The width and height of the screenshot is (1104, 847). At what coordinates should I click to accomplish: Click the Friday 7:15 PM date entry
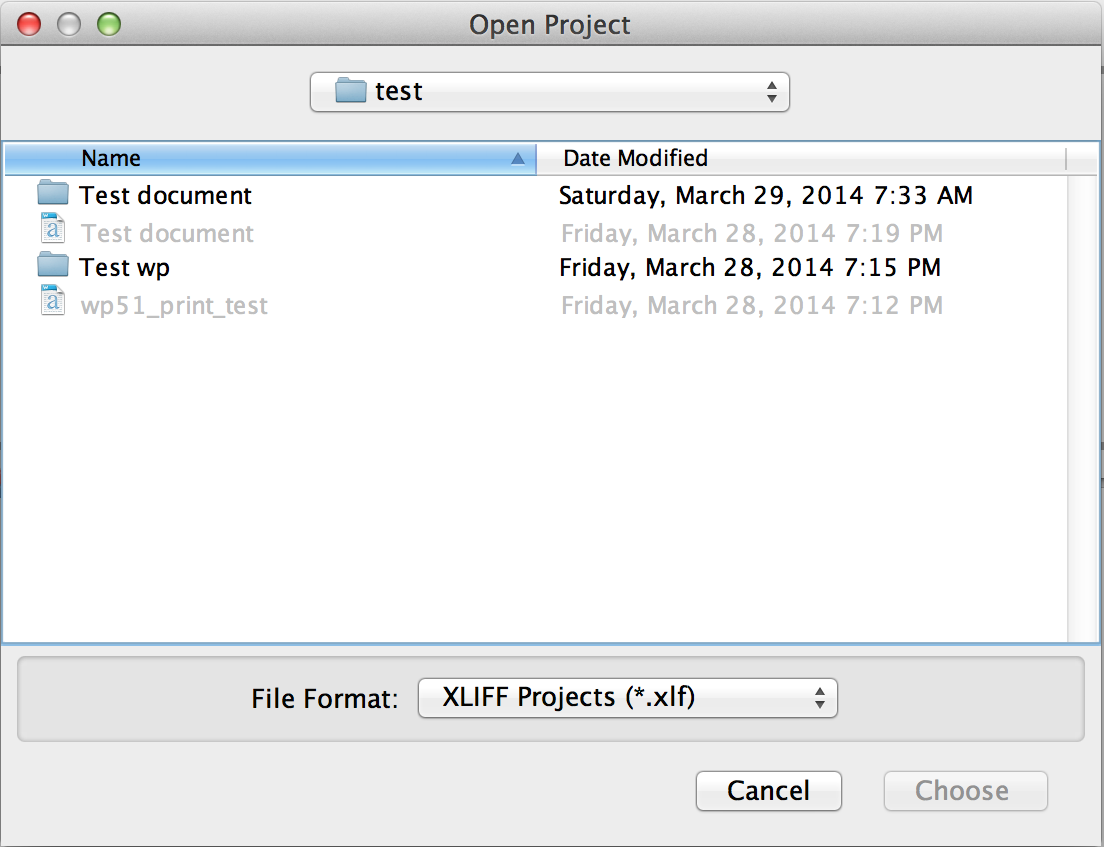[x=749, y=268]
